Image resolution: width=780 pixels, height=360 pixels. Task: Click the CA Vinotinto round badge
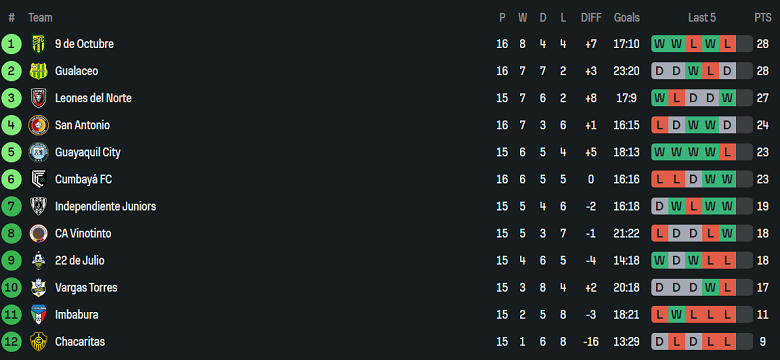click(x=38, y=234)
